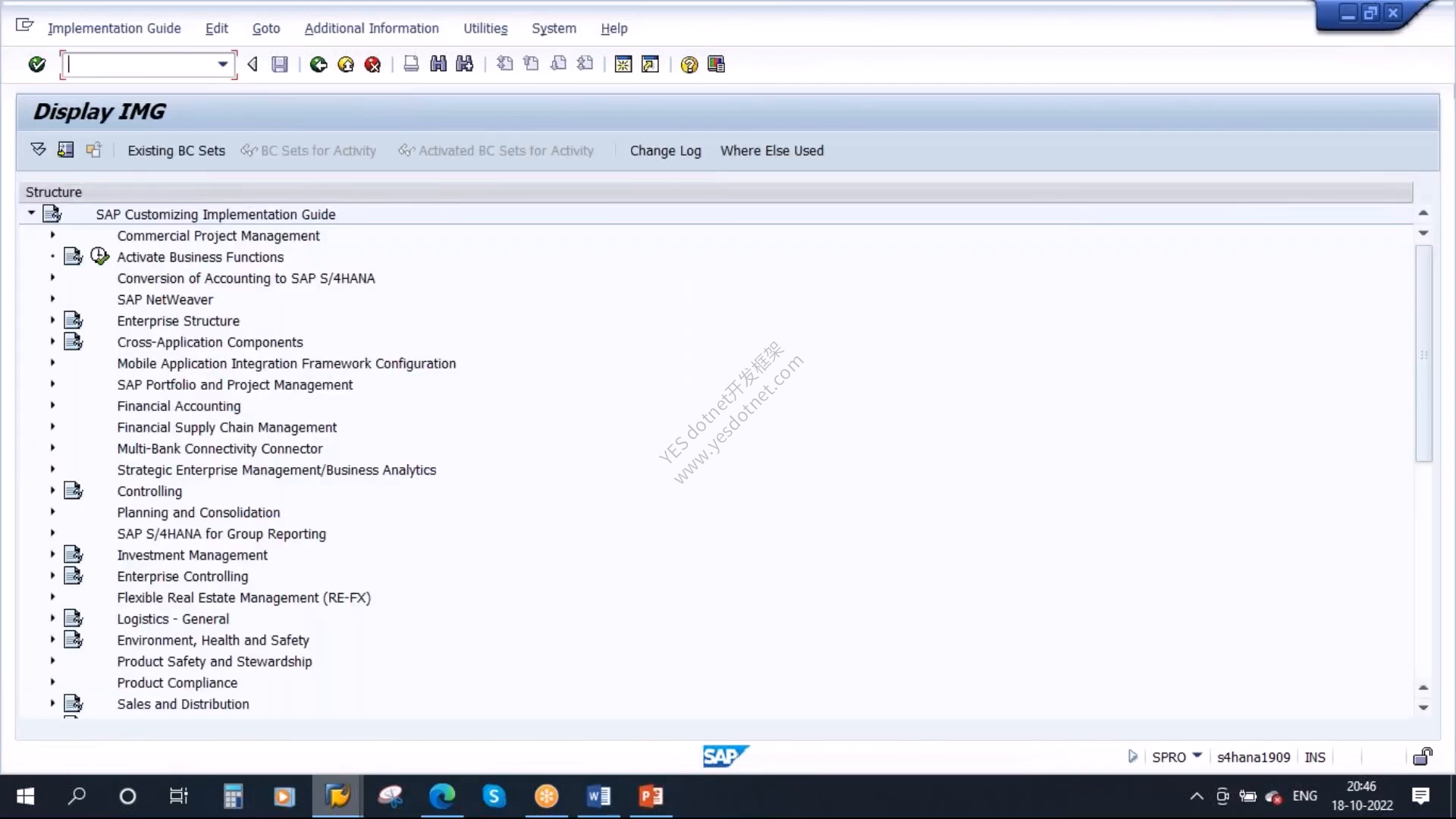Click the execute clock icon for Activate Business Functions

99,256
